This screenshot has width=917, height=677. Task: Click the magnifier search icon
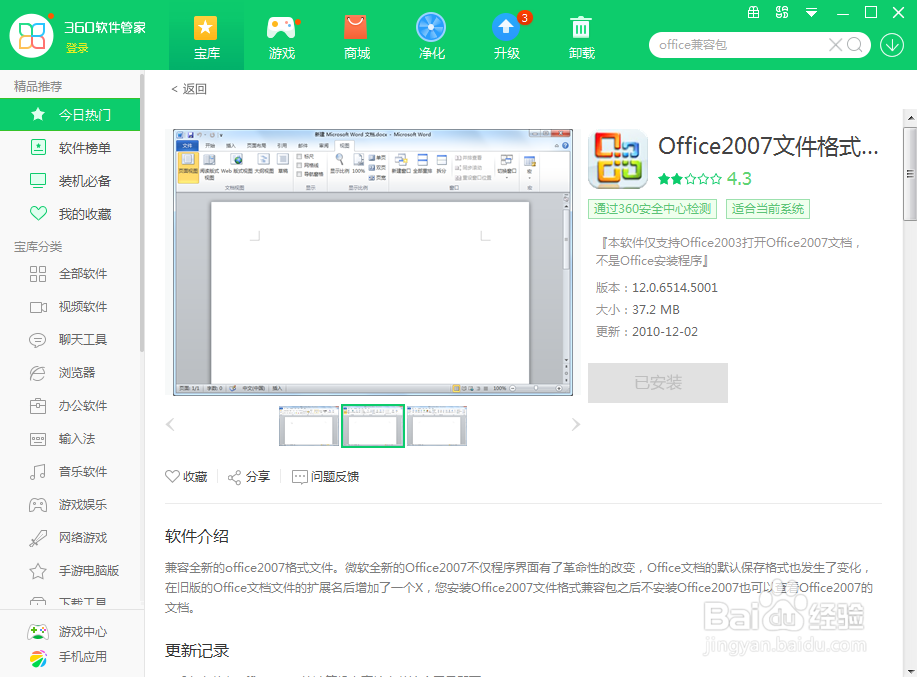pyautogui.click(x=854, y=45)
